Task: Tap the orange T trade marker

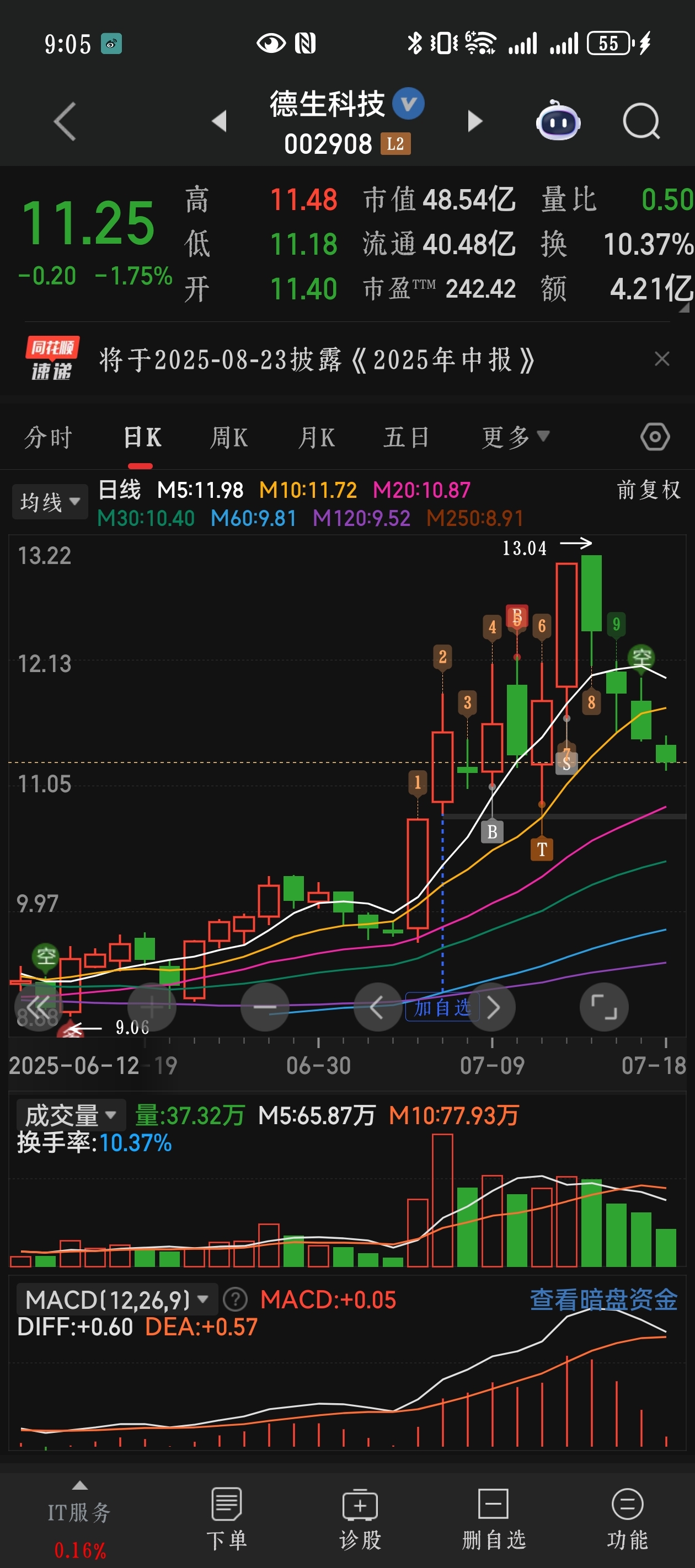Action: [542, 849]
